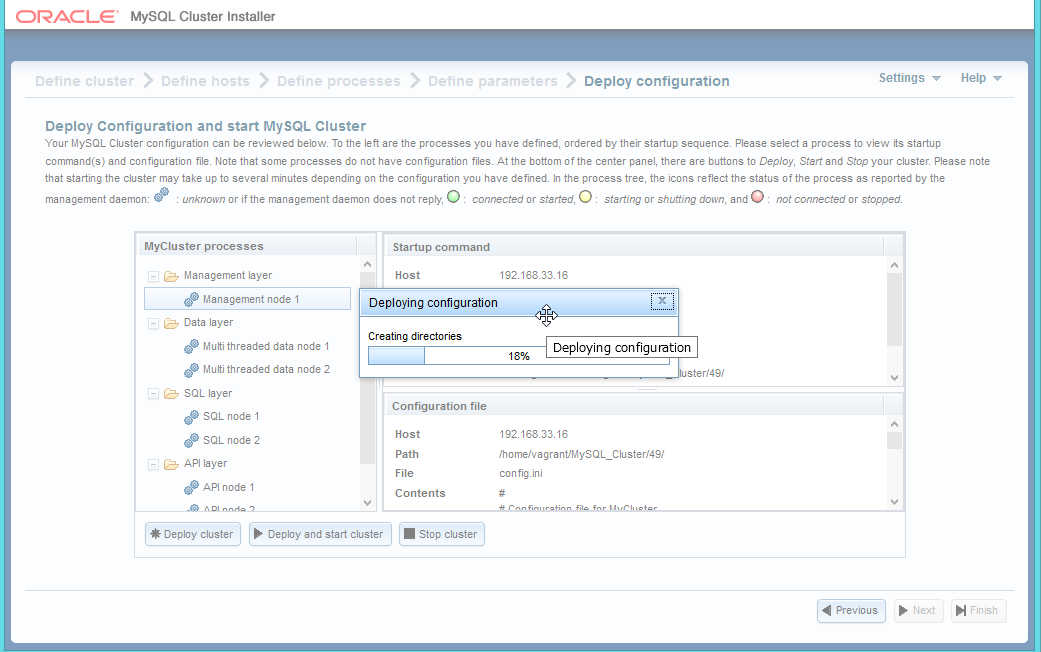1041x652 pixels.
Task: Select API node 1 in process tree
Action: tap(228, 487)
